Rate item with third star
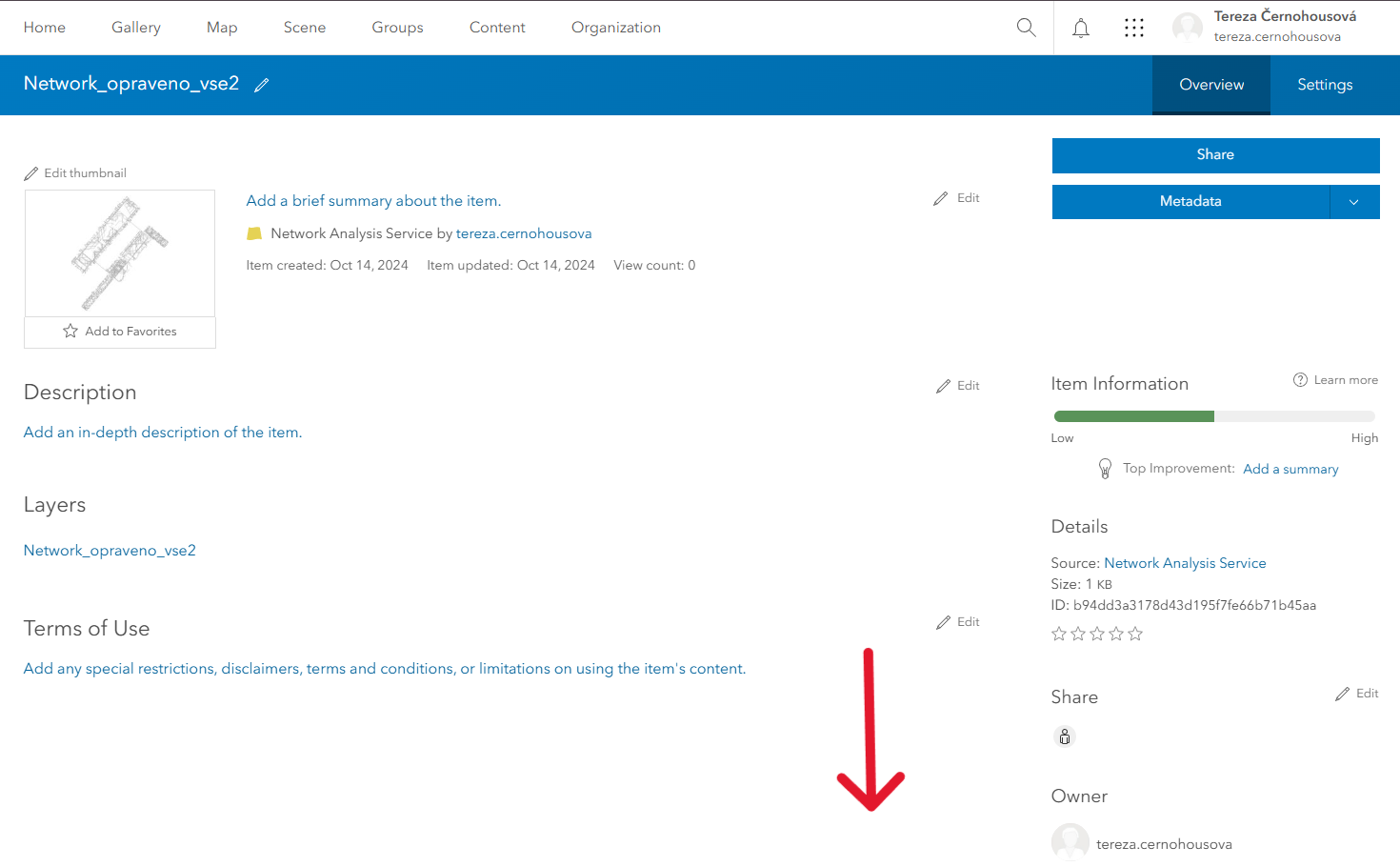The image size is (1400, 867). click(1097, 634)
